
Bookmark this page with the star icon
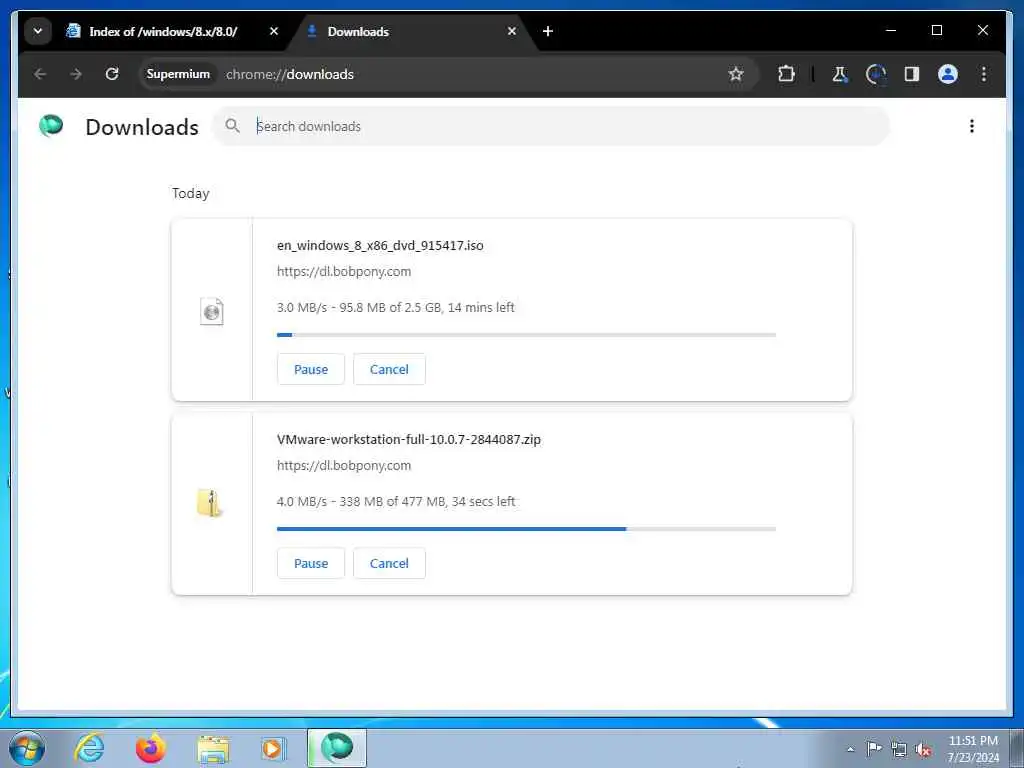click(x=736, y=74)
